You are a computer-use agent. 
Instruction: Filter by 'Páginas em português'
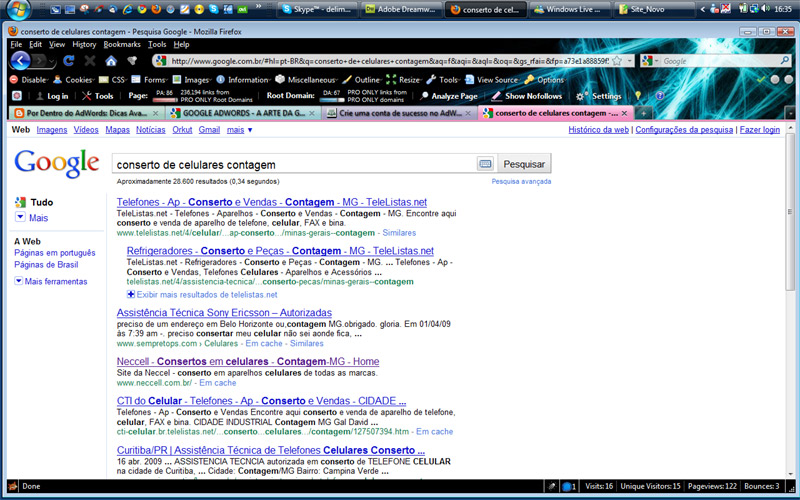pyautogui.click(x=55, y=253)
